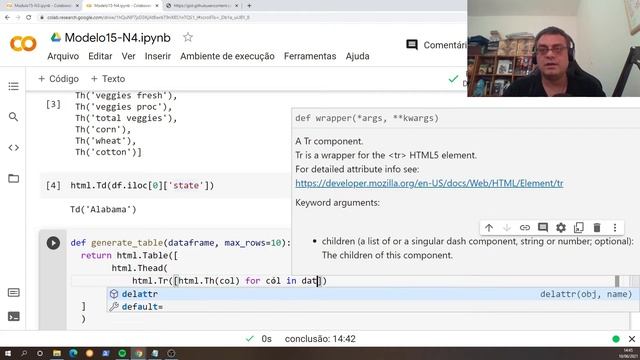Click the 'conclusão: 14:42' status text
The height and width of the screenshot is (360, 640).
pyautogui.click(x=320, y=339)
